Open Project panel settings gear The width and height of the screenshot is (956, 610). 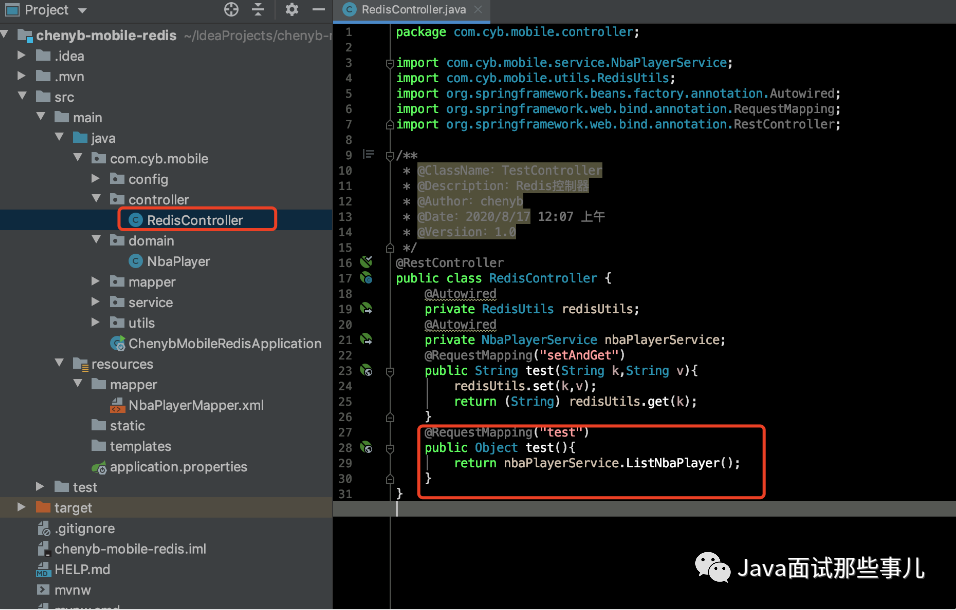tap(292, 9)
